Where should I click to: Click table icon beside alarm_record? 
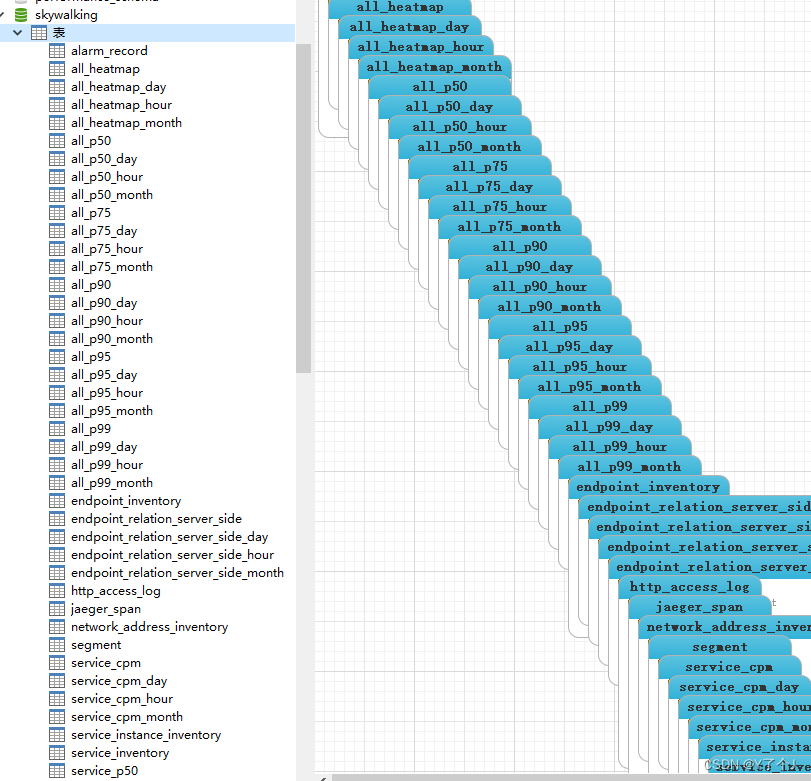(x=57, y=51)
